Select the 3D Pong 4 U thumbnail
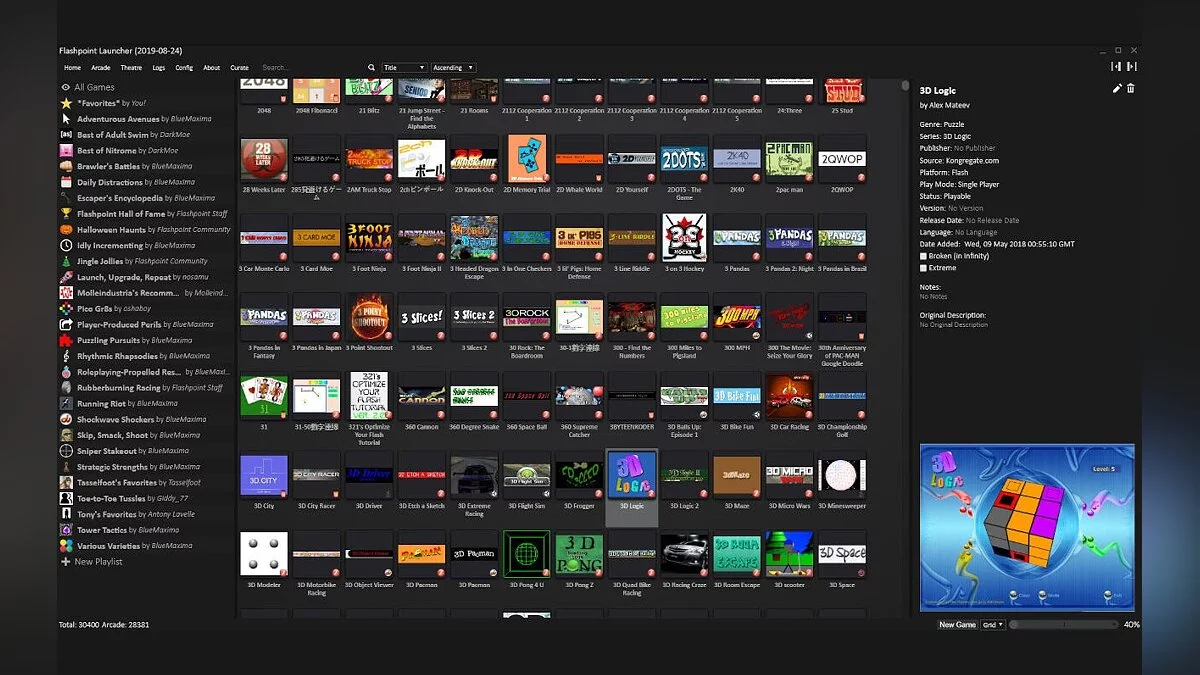 click(527, 554)
